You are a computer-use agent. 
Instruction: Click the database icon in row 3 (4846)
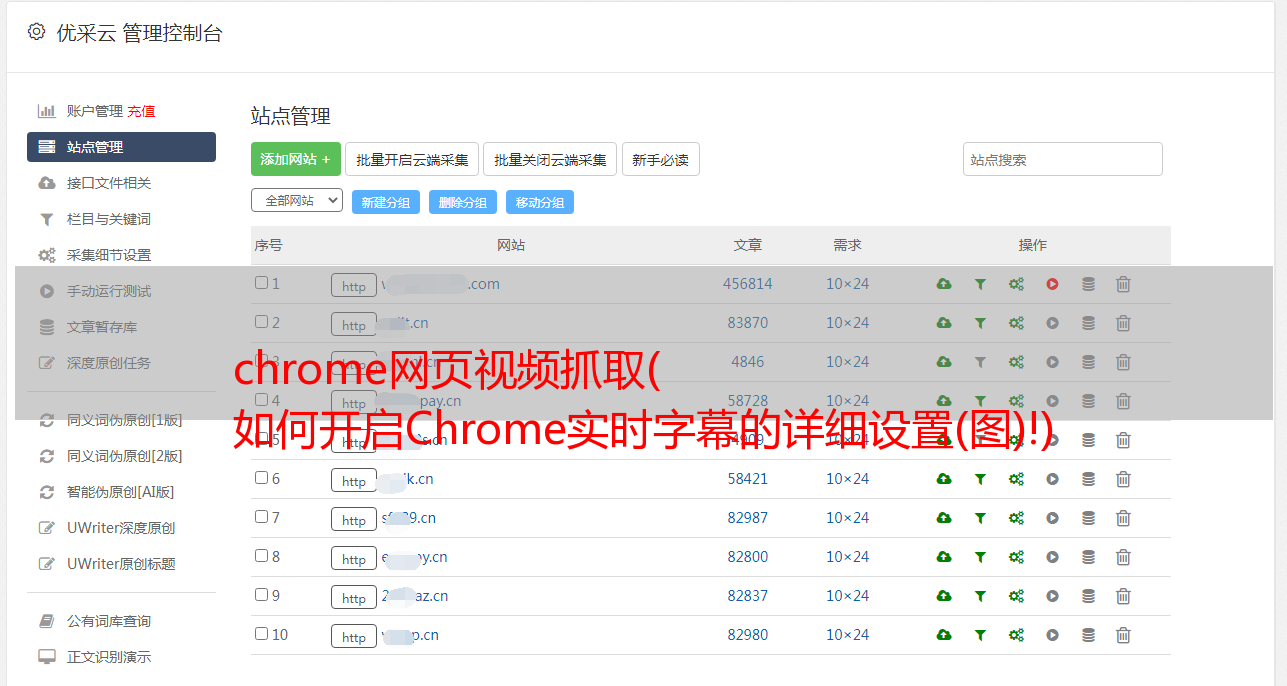pos(1088,362)
